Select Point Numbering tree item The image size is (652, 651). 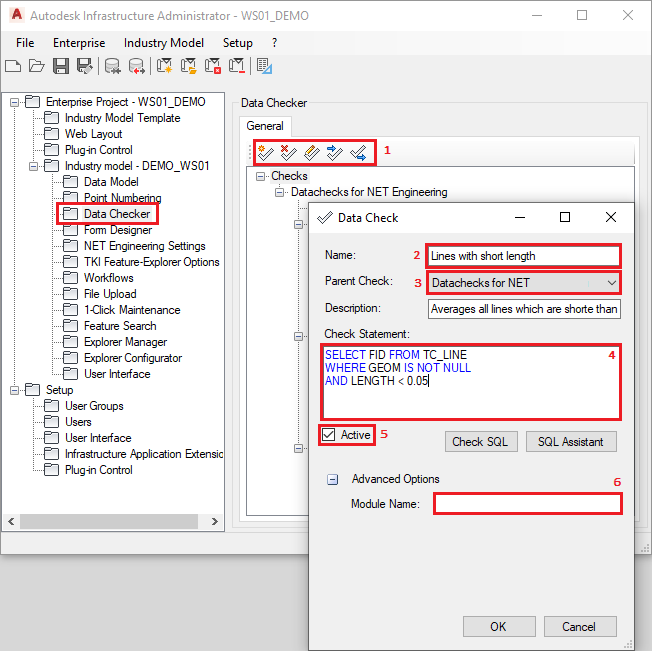coord(123,198)
